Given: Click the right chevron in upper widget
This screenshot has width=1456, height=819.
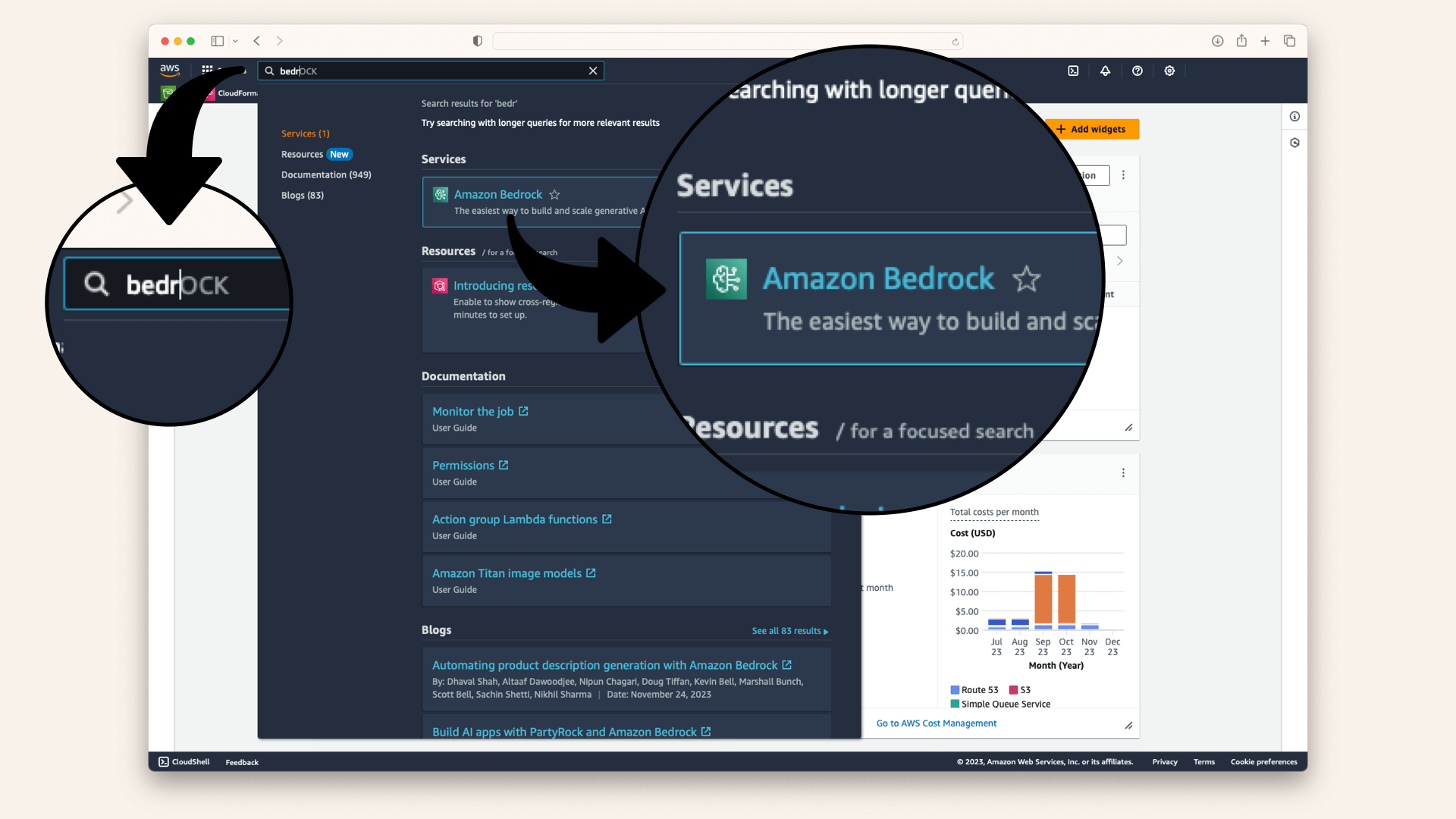Looking at the screenshot, I should [x=1119, y=261].
